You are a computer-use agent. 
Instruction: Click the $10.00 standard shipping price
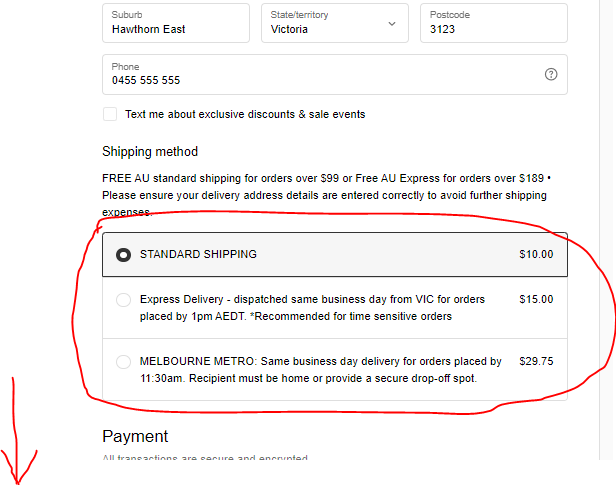(536, 254)
